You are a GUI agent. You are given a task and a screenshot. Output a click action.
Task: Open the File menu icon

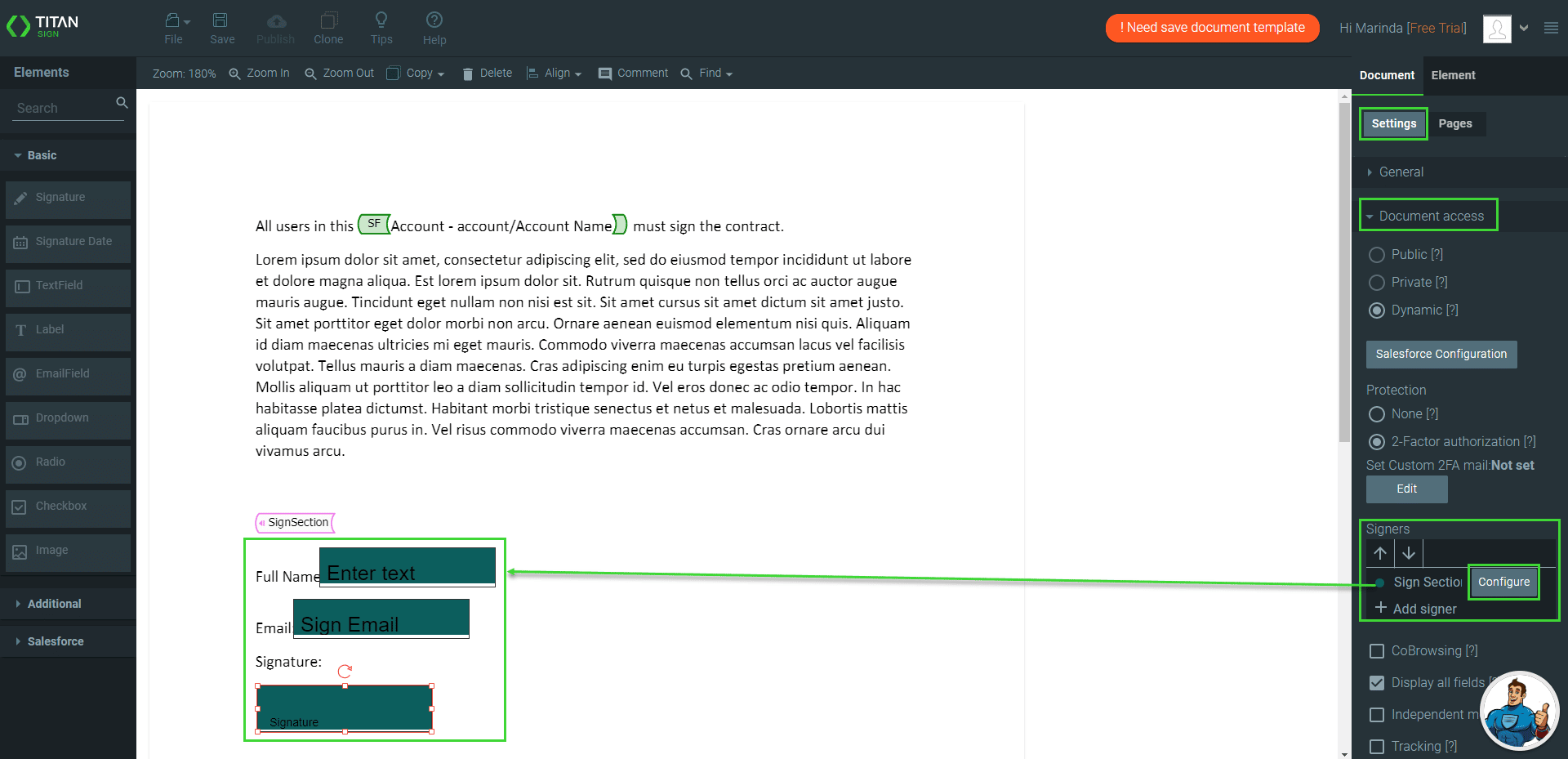pos(173,21)
